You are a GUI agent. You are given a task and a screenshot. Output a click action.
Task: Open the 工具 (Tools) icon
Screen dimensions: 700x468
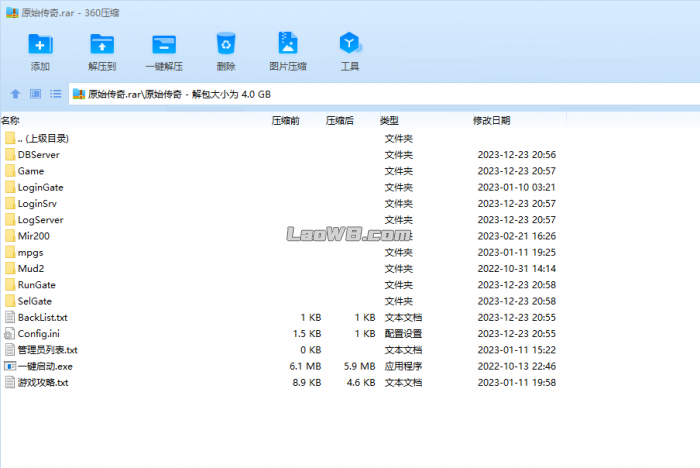pos(349,45)
